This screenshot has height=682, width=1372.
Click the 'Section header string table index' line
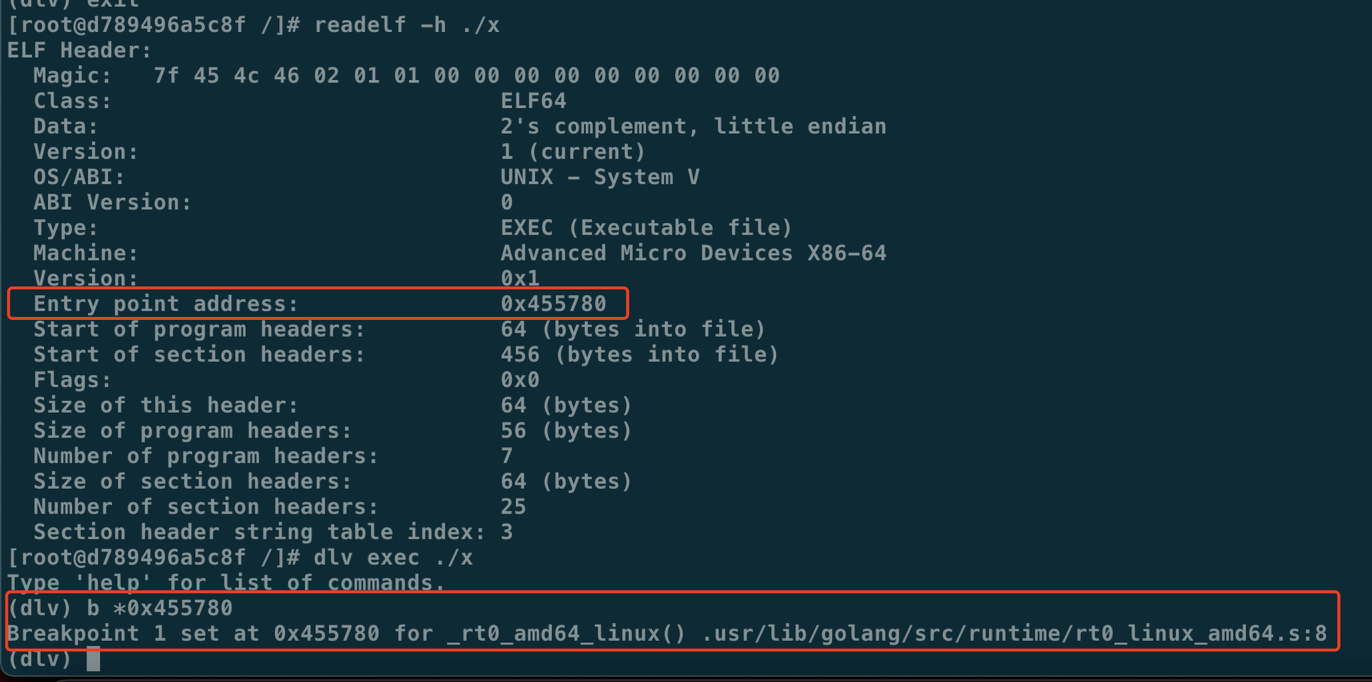pyautogui.click(x=273, y=532)
